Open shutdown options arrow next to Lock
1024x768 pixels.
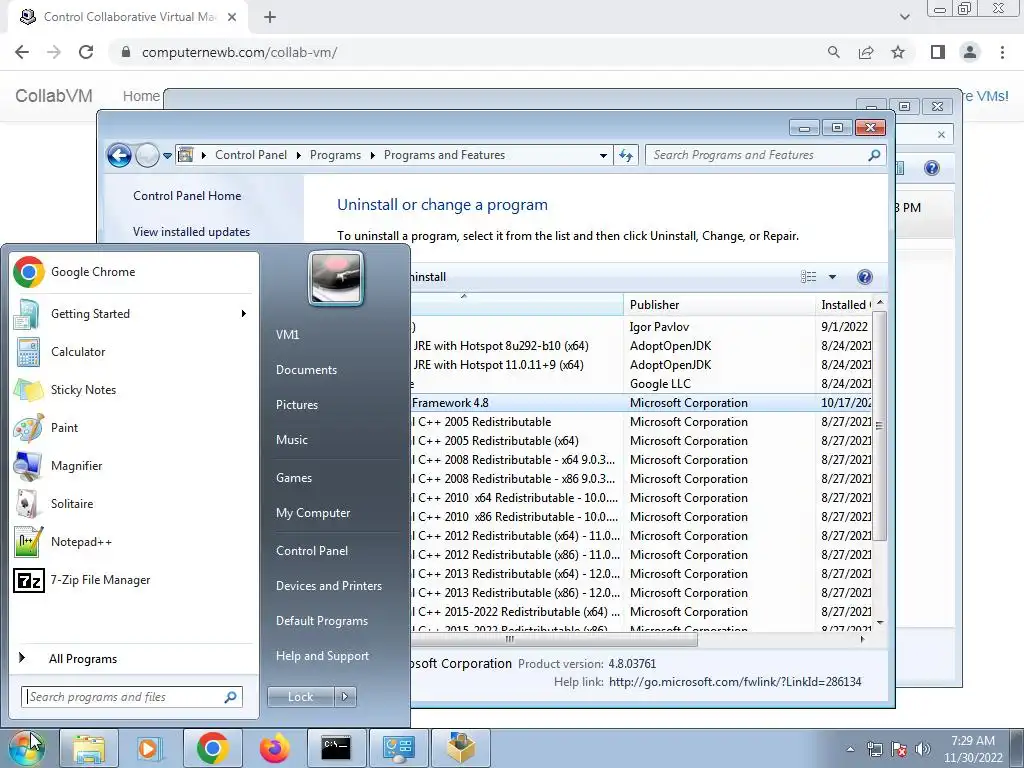(345, 697)
